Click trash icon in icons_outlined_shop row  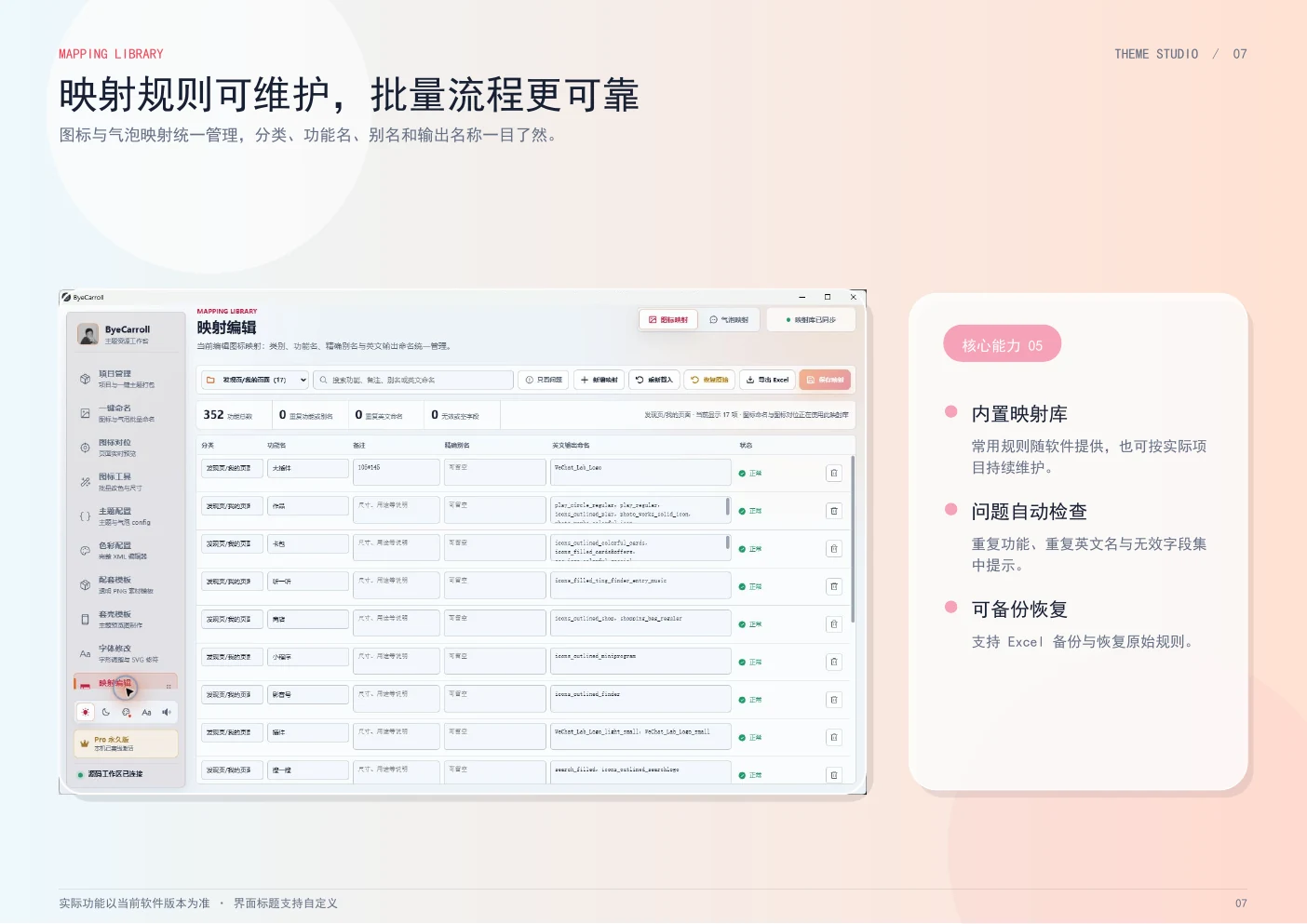tap(834, 624)
